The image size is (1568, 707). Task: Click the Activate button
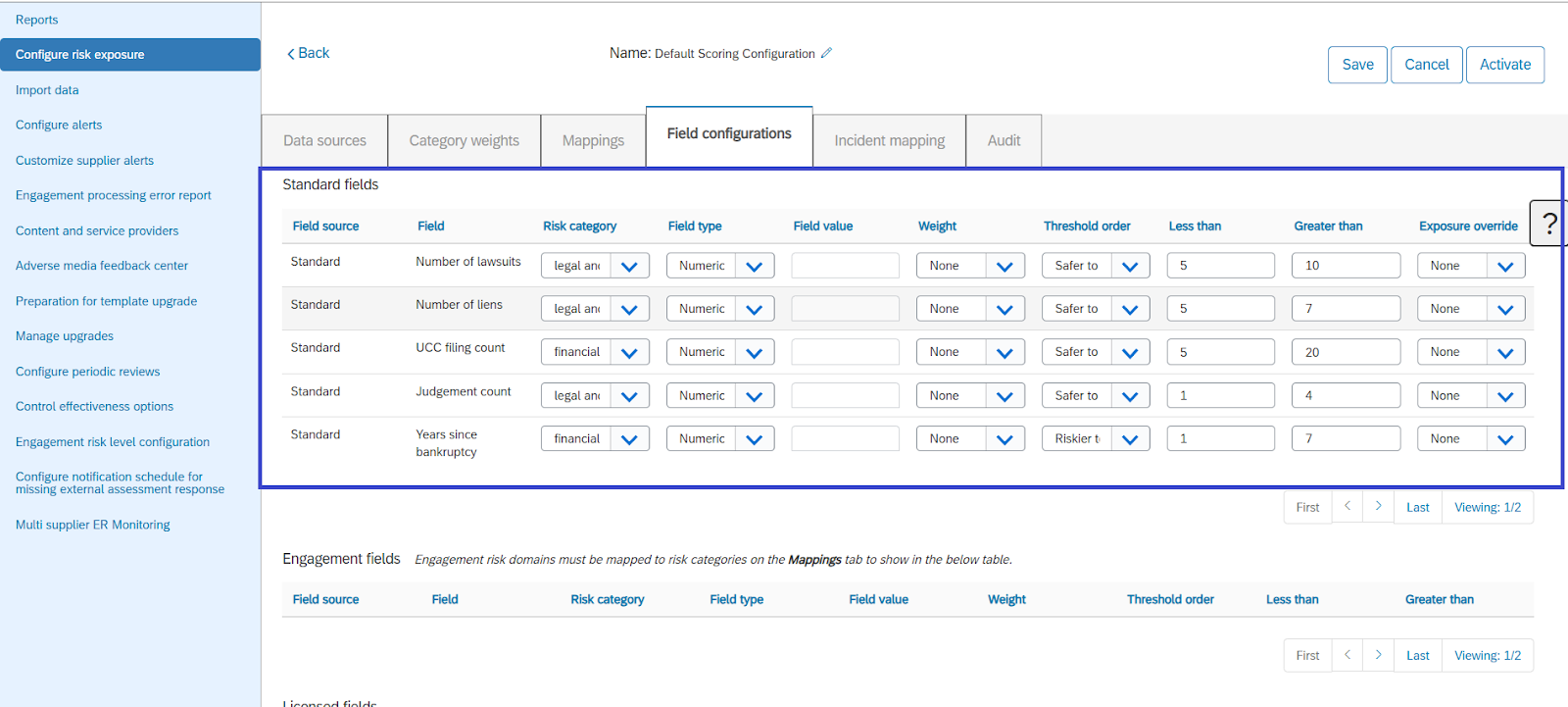pyautogui.click(x=1505, y=65)
